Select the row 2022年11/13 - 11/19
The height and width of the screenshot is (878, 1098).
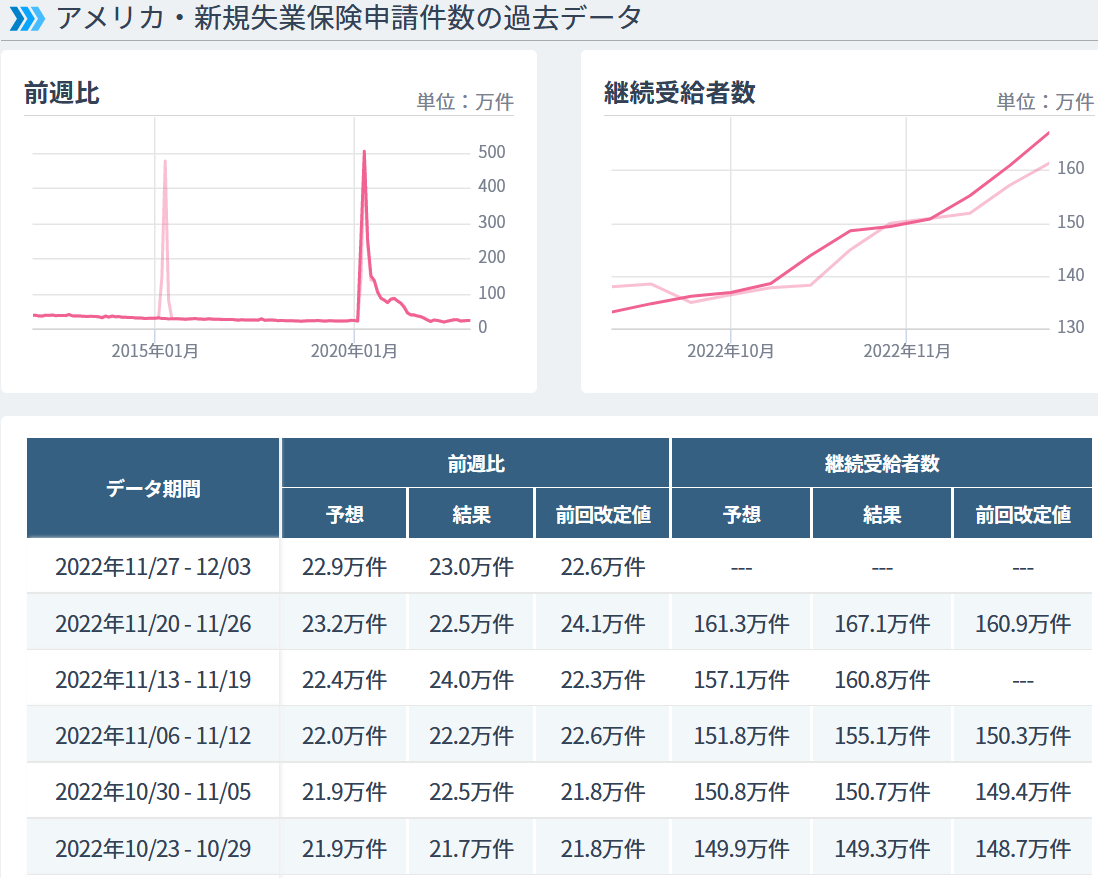pyautogui.click(x=559, y=679)
